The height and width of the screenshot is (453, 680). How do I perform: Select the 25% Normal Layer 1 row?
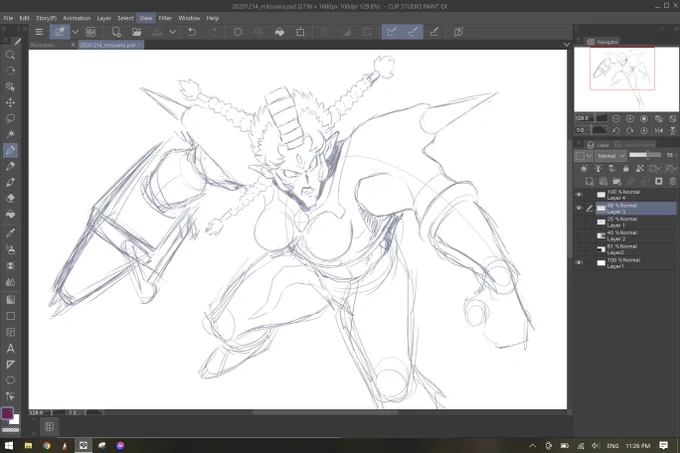tap(635, 222)
